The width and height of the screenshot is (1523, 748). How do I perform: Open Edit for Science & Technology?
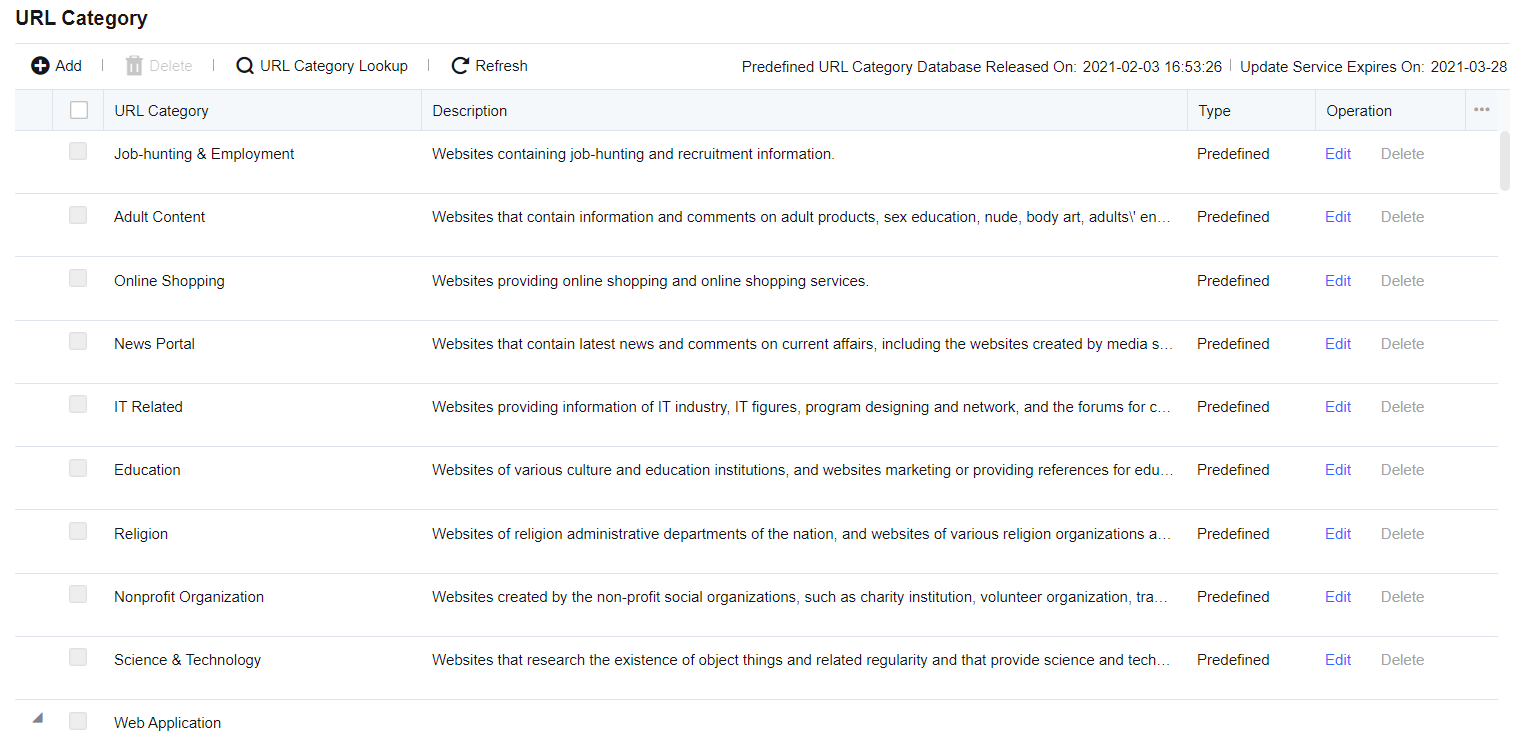[x=1338, y=660]
